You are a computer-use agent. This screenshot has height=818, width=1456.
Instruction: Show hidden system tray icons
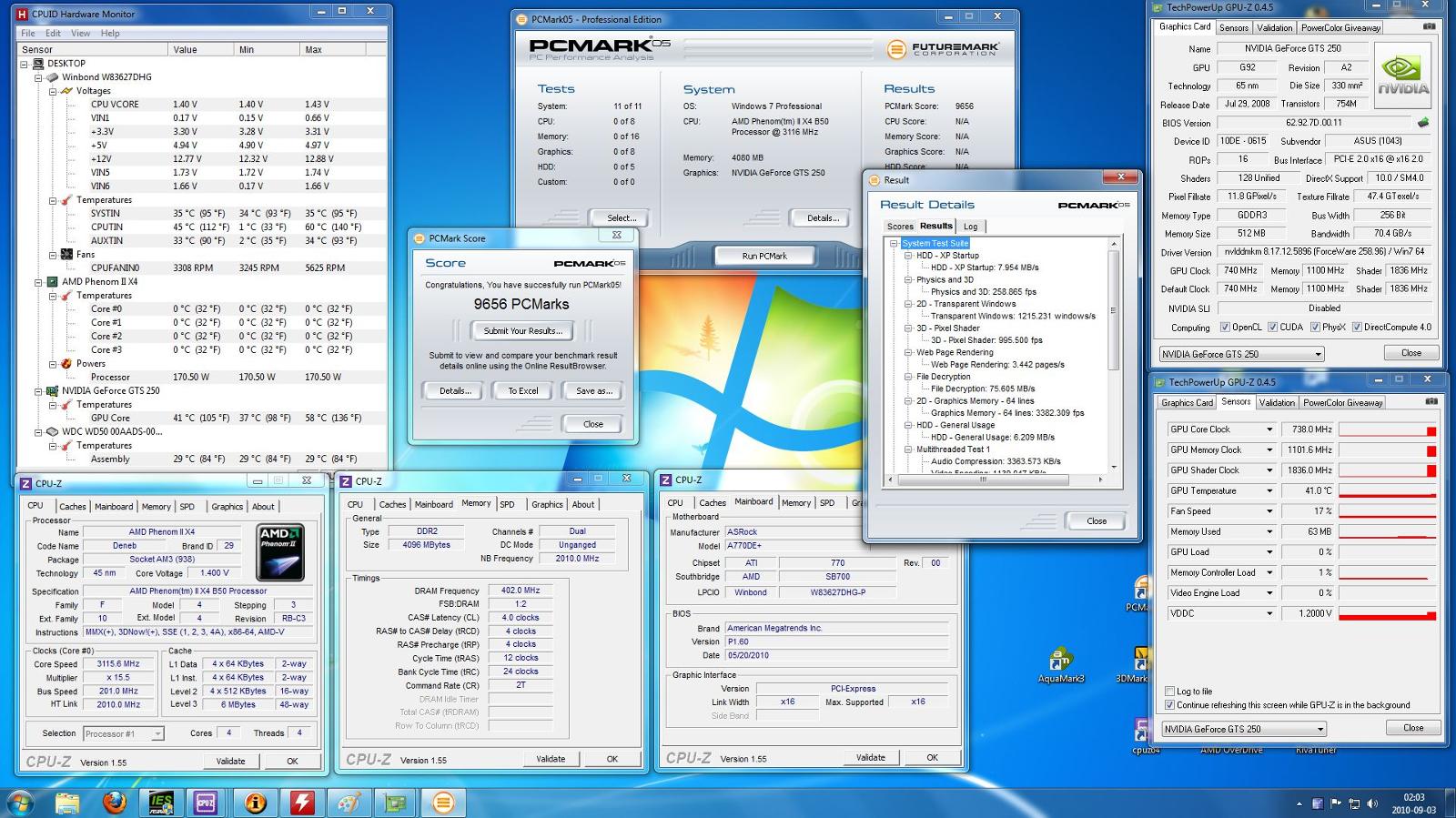(x=1299, y=804)
